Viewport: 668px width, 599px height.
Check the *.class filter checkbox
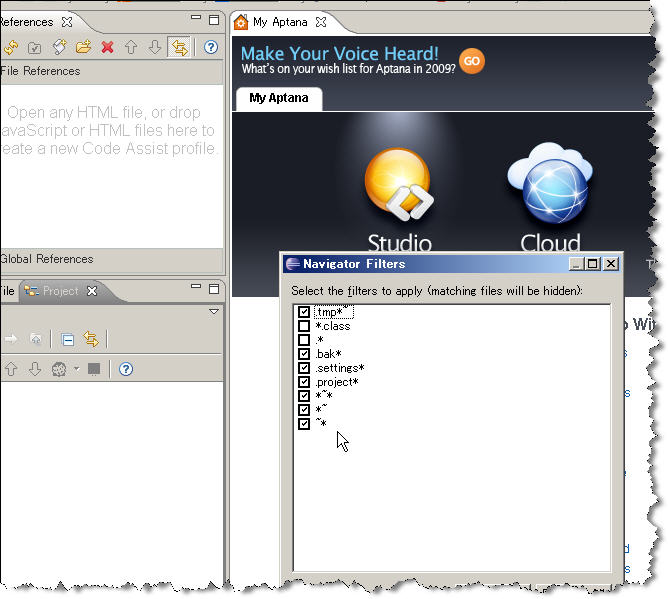click(304, 326)
